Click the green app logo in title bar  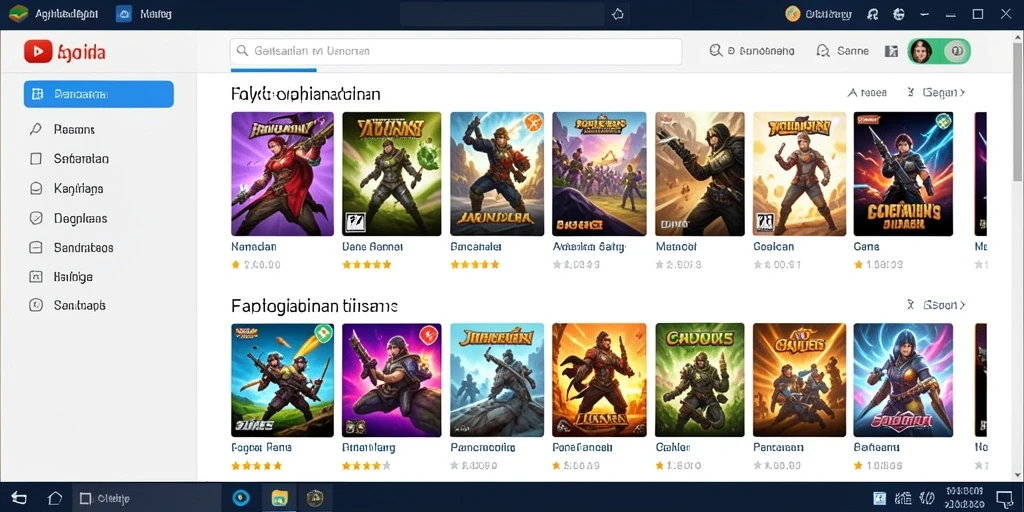pos(18,14)
